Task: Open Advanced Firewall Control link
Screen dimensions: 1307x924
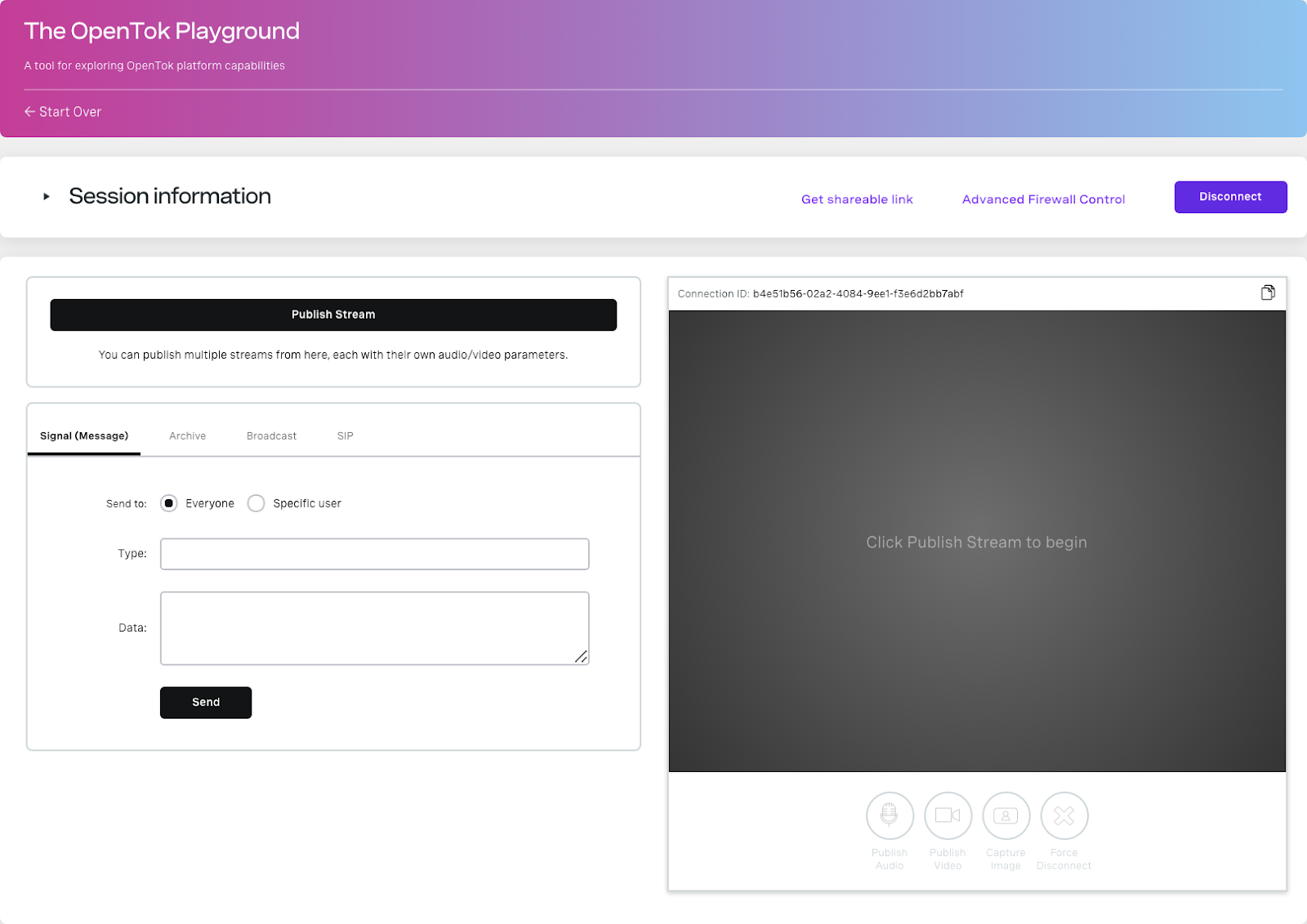Action: point(1043,199)
